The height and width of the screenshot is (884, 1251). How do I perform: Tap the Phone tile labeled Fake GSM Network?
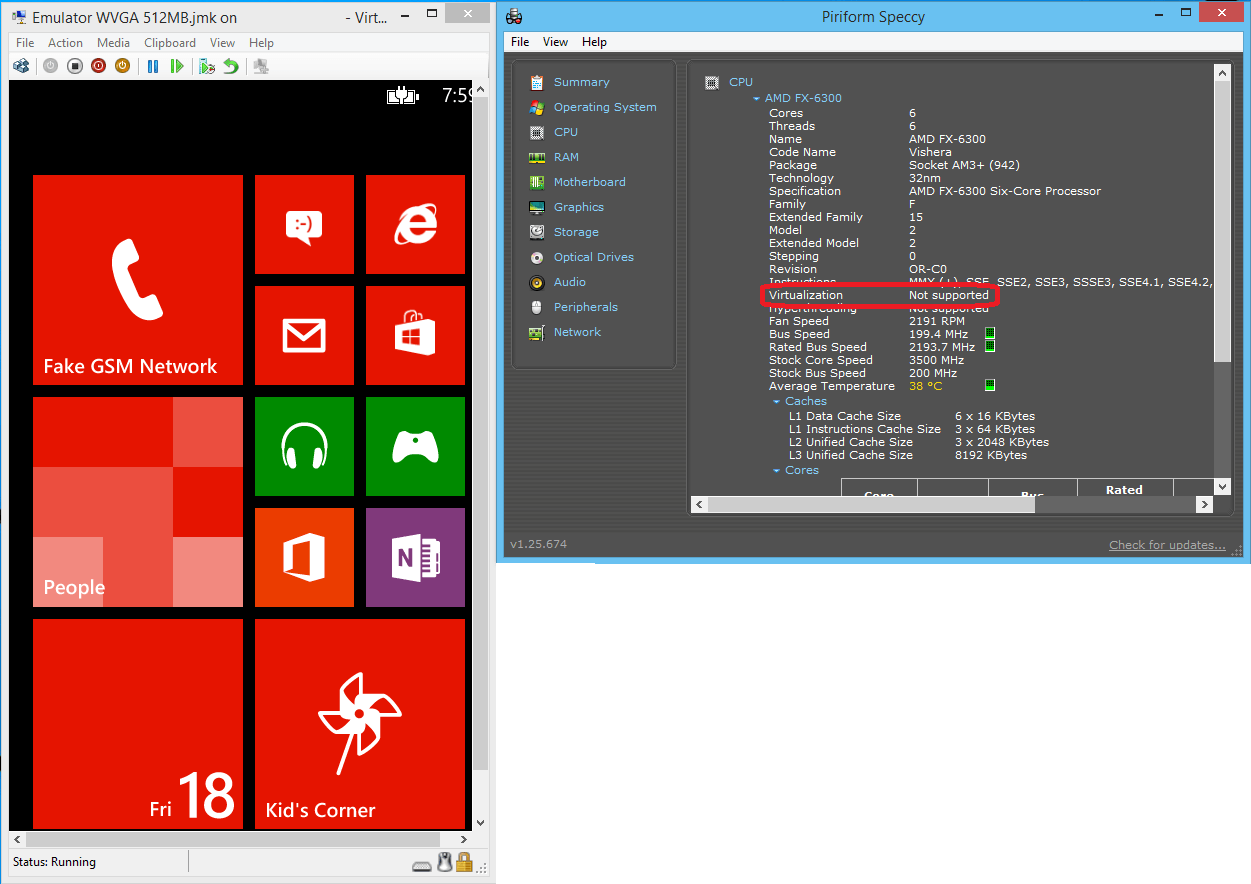138,280
